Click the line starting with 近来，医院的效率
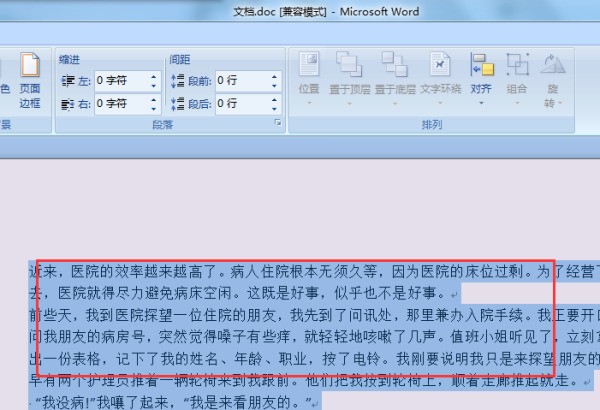Screen dimensions: 600x410 coord(314,272)
